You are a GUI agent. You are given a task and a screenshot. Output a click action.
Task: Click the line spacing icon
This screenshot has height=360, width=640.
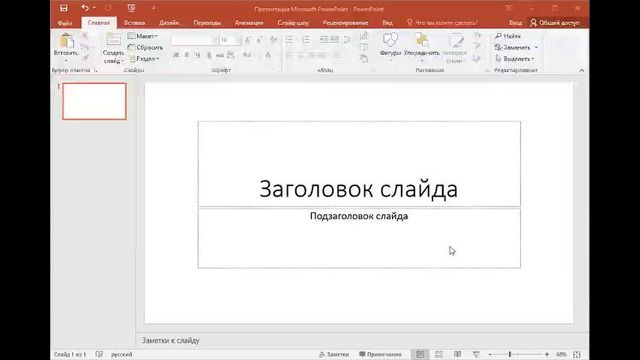[347, 40]
